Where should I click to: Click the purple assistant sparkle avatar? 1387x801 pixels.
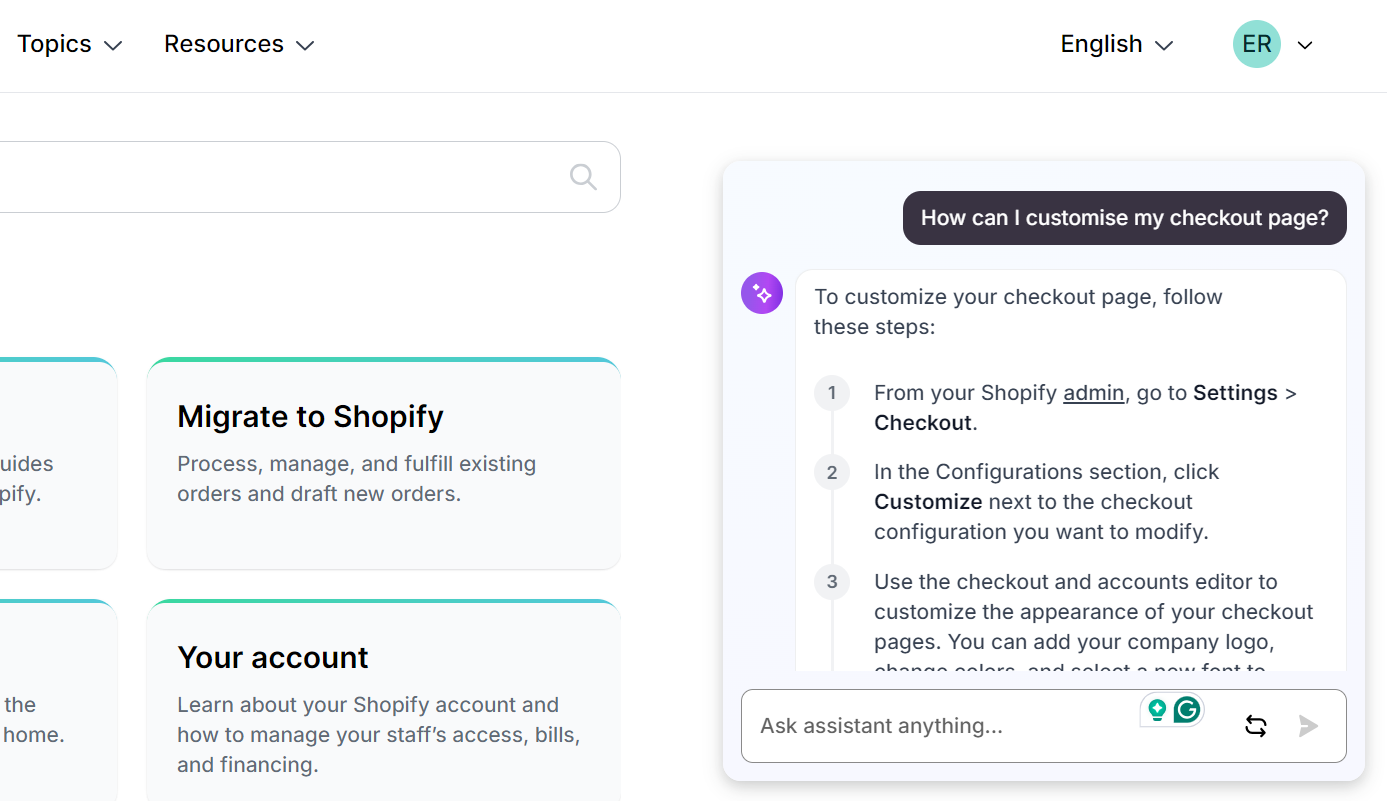762,293
